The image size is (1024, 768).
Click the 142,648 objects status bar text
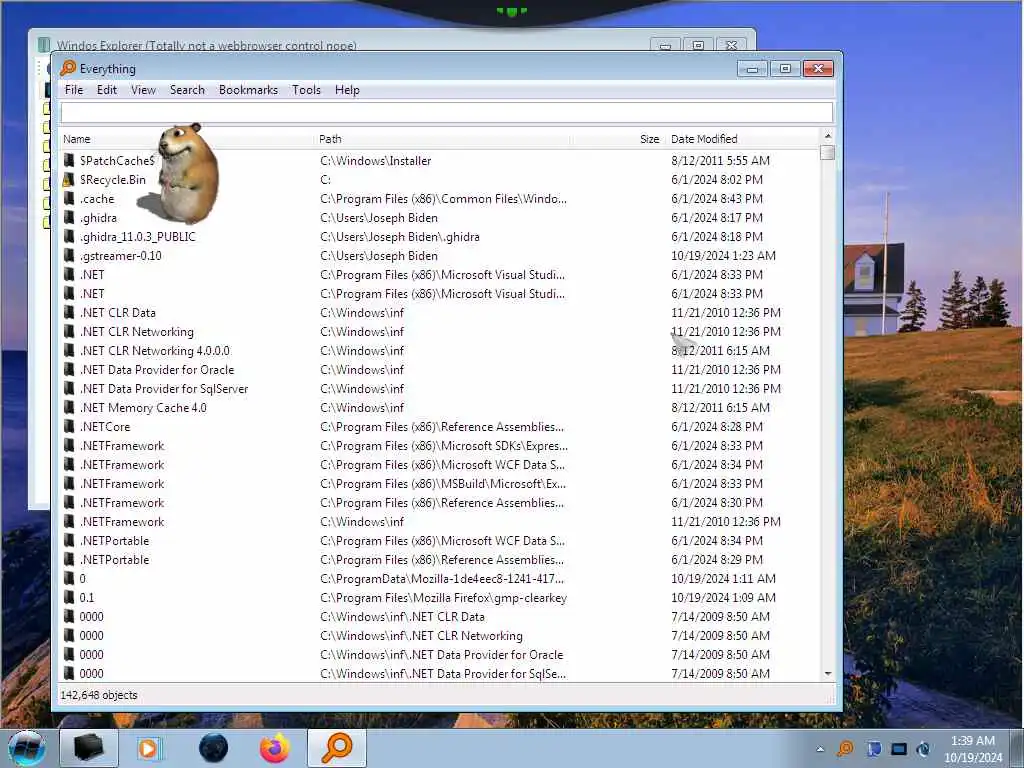pos(99,695)
